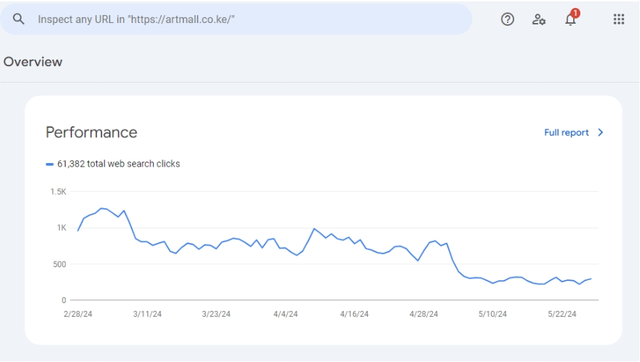
Task: Click the Full report chevron arrow
Action: coord(600,133)
